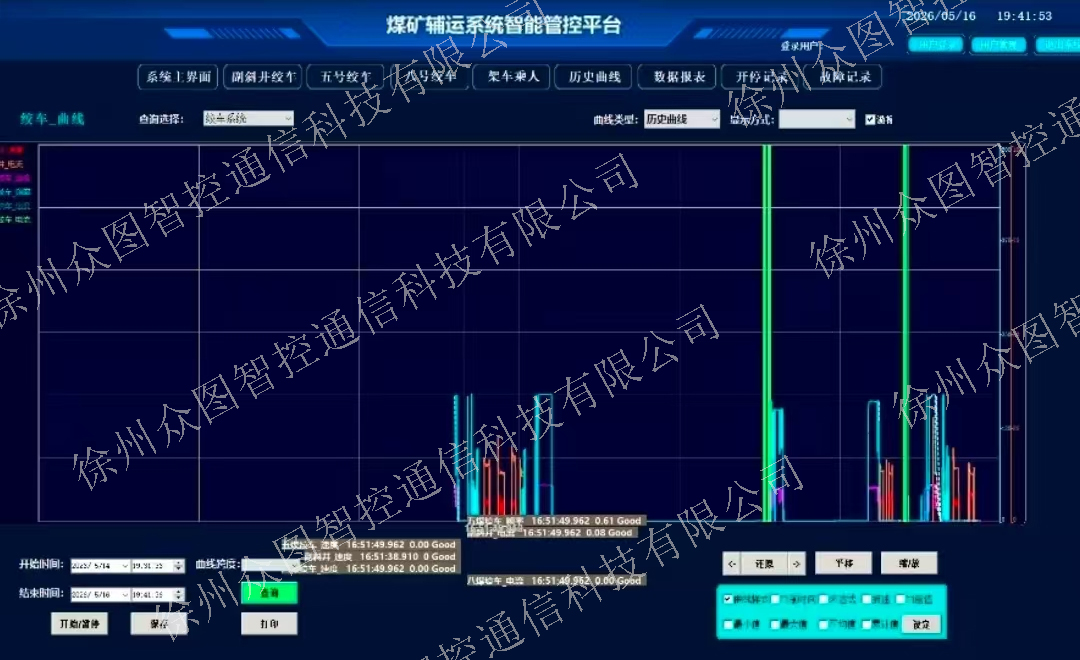Click the red legend entry of curve legend

pyautogui.click(x=12, y=150)
